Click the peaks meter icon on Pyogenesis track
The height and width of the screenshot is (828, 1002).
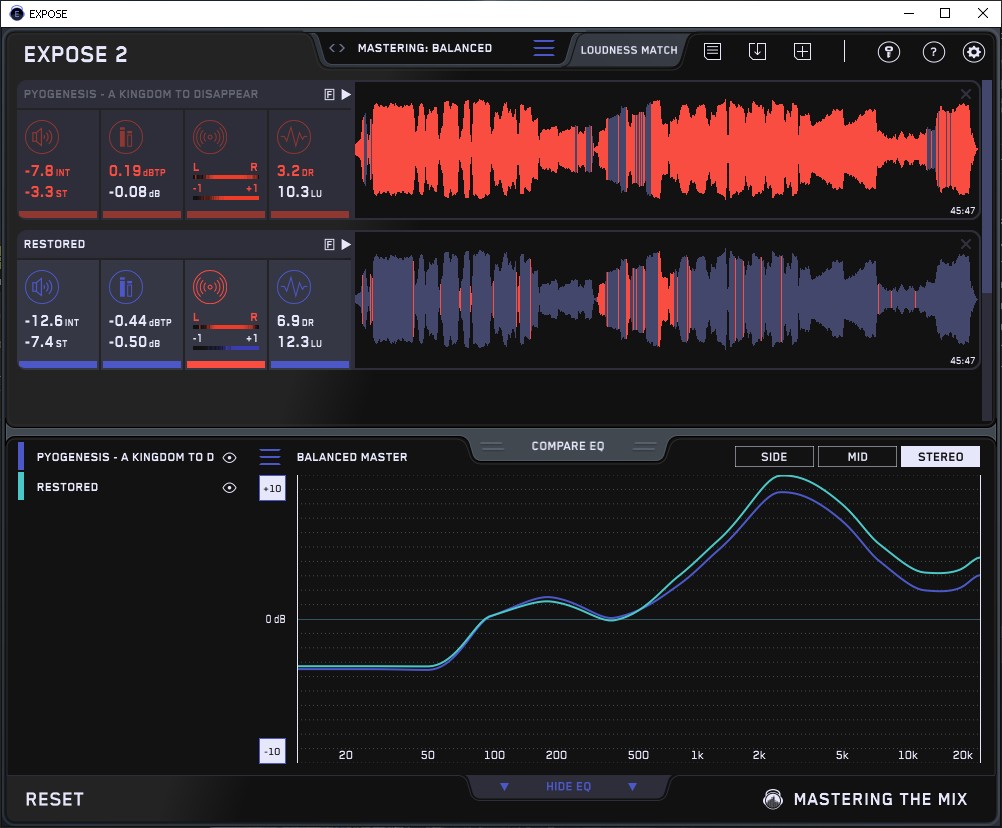coord(126,137)
